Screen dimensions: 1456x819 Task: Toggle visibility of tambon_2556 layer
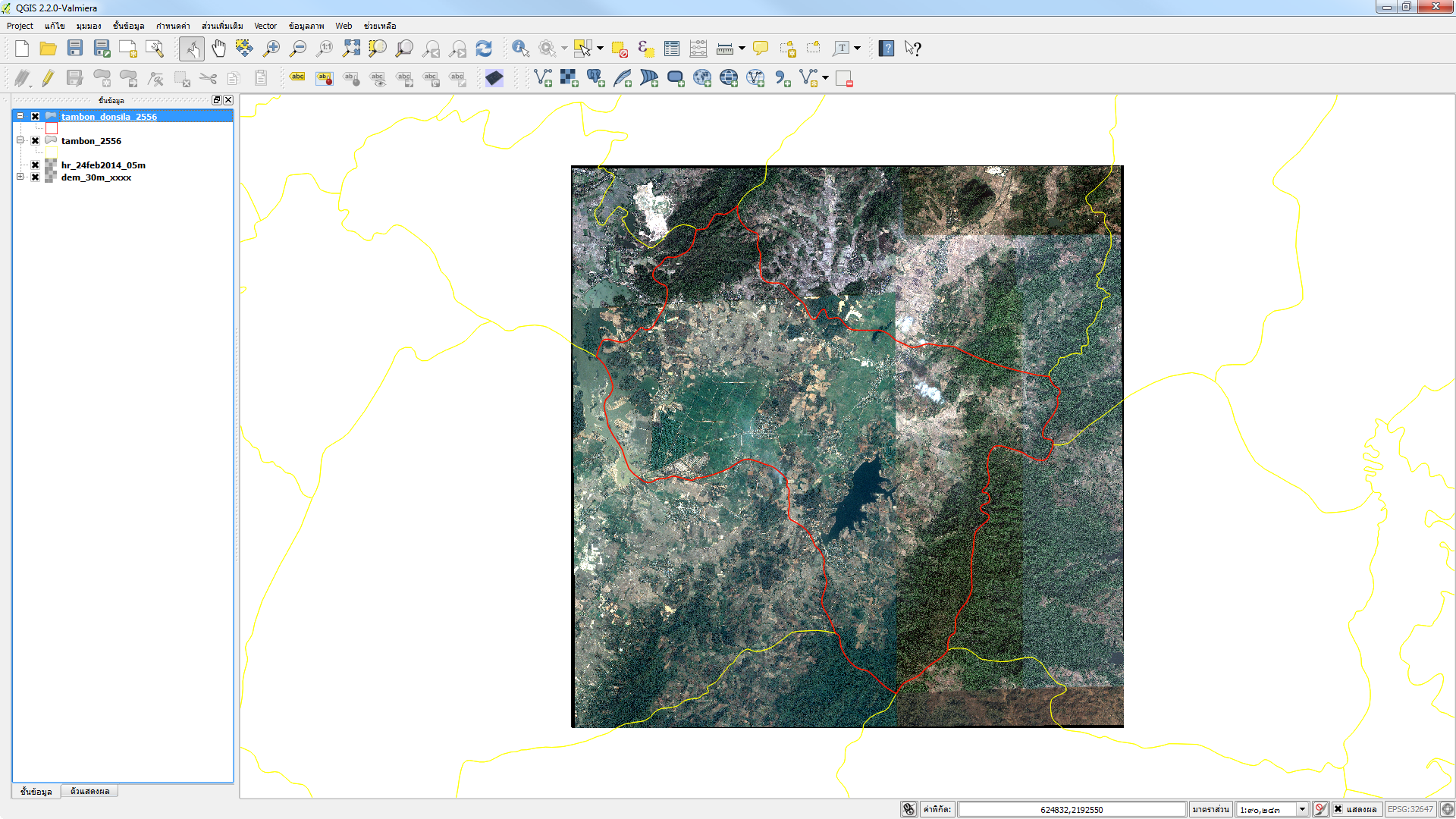[35, 140]
